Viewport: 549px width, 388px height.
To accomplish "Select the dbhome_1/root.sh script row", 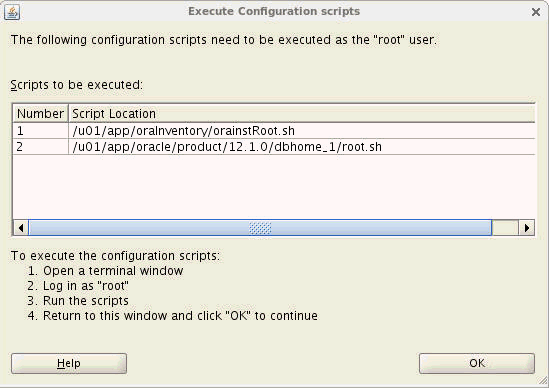I will coord(274,146).
